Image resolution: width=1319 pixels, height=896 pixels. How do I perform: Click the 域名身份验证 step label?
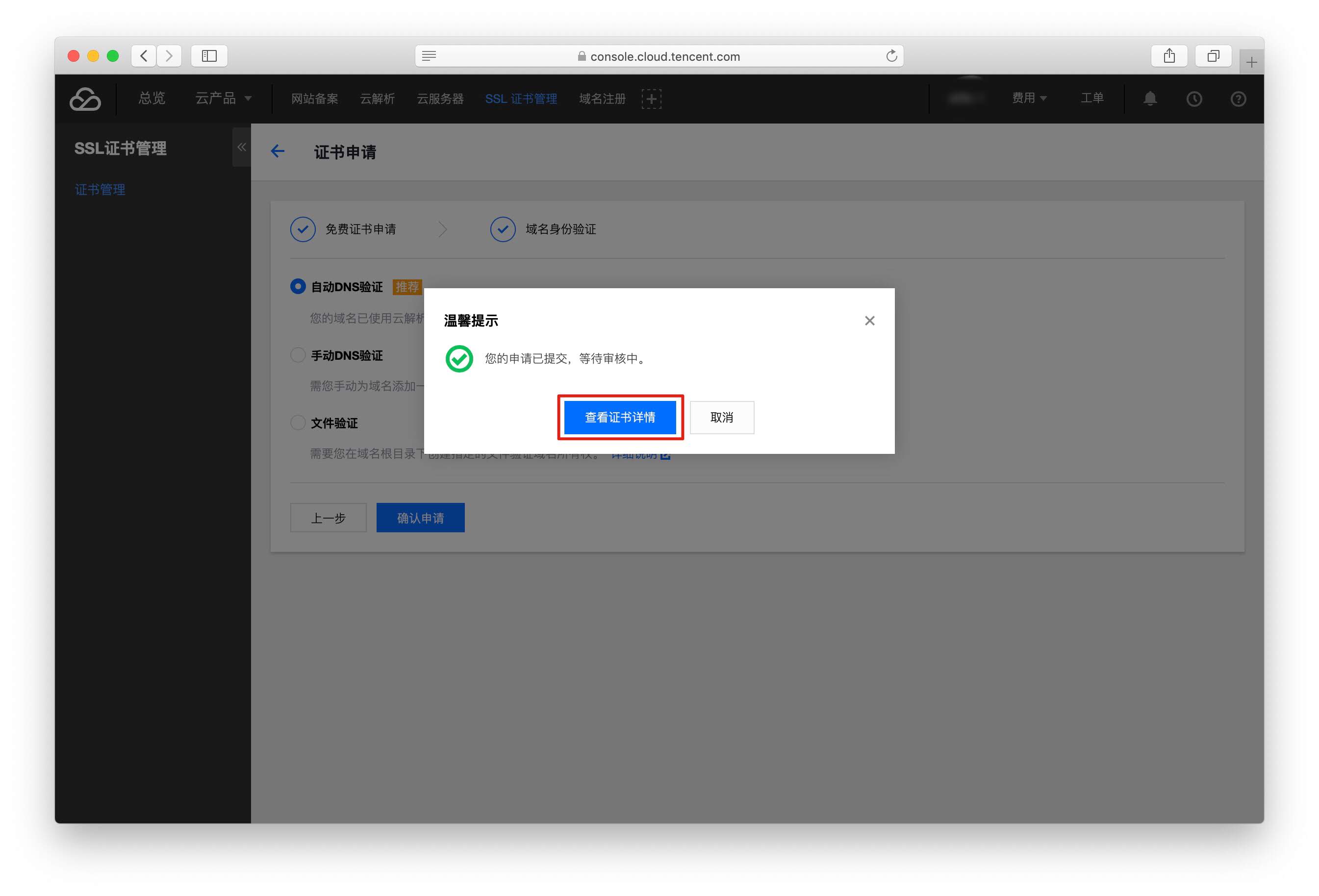click(561, 229)
